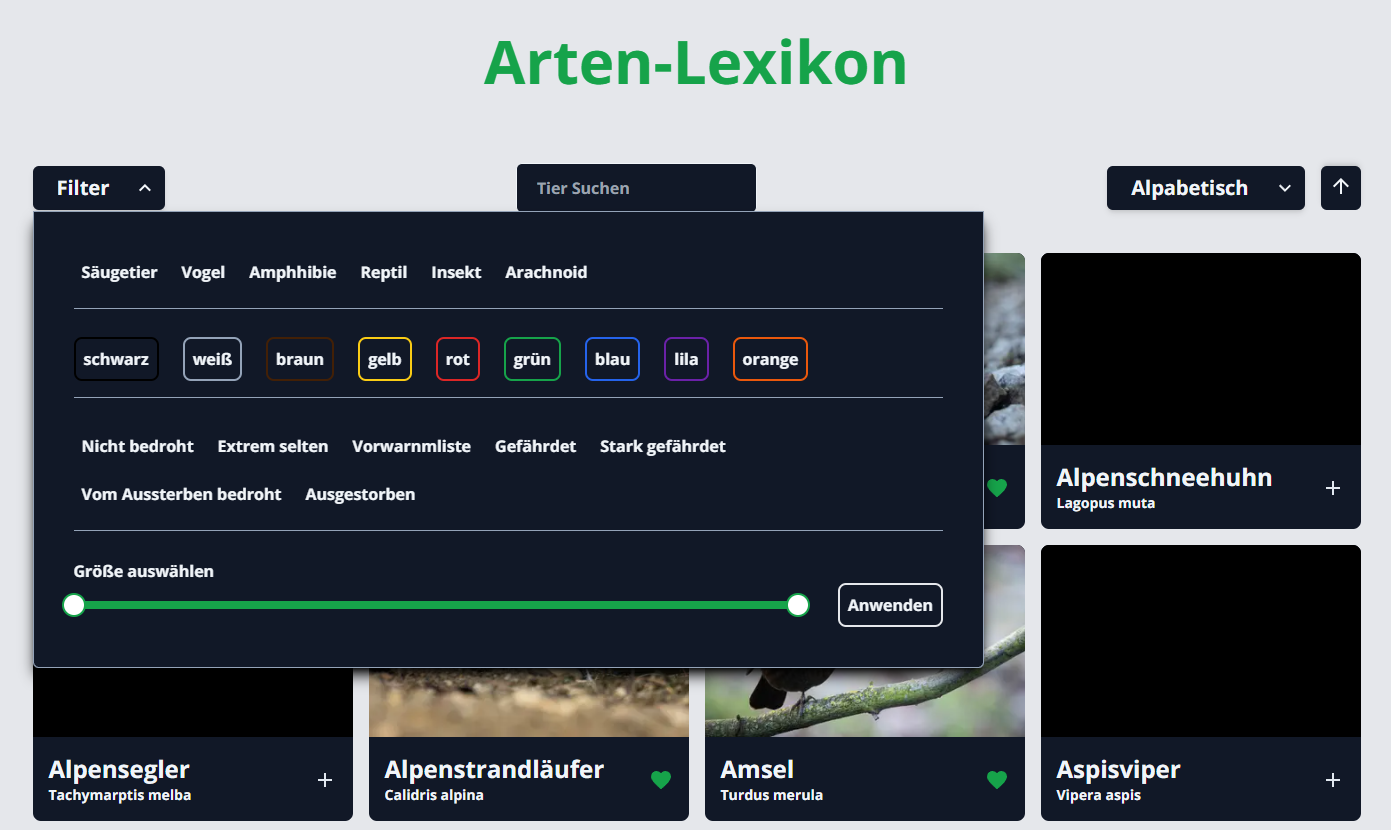Enable the Stark gefährdet status filter
The image size is (1391, 830).
[x=662, y=446]
